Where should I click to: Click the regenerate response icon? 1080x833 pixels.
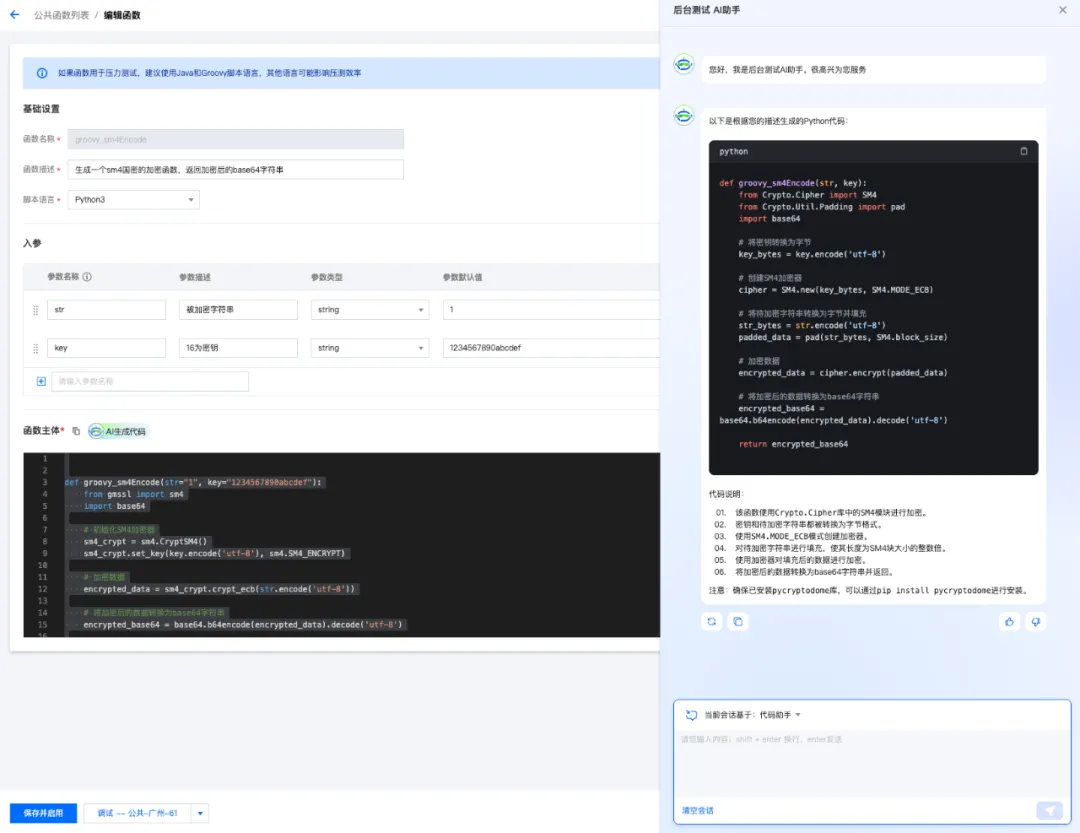pos(712,621)
